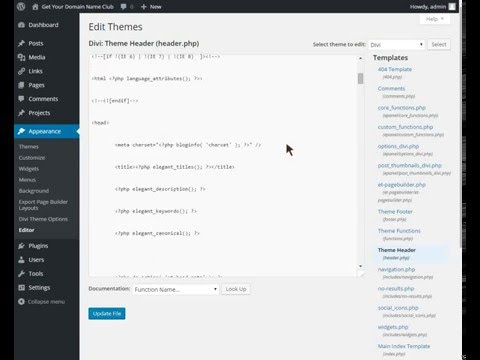Click the editor scrollbar up arrow
The image size is (480, 360).
(360, 58)
